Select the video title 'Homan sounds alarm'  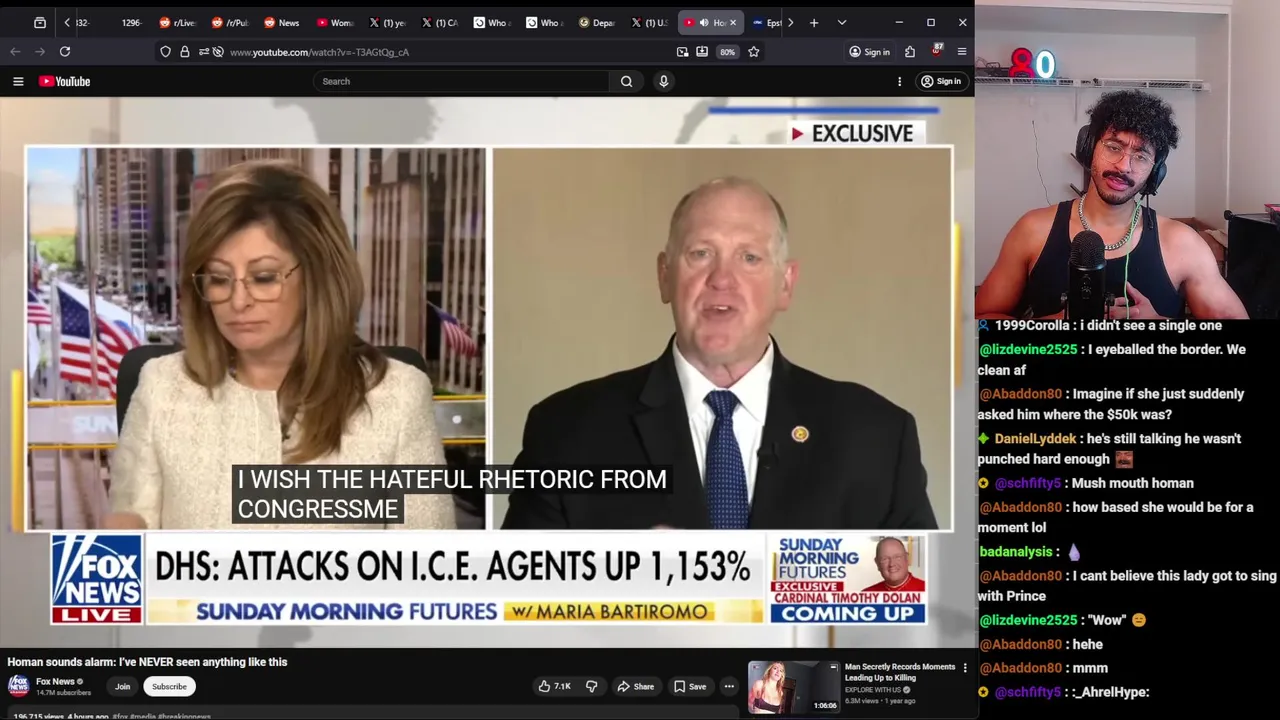(147, 662)
